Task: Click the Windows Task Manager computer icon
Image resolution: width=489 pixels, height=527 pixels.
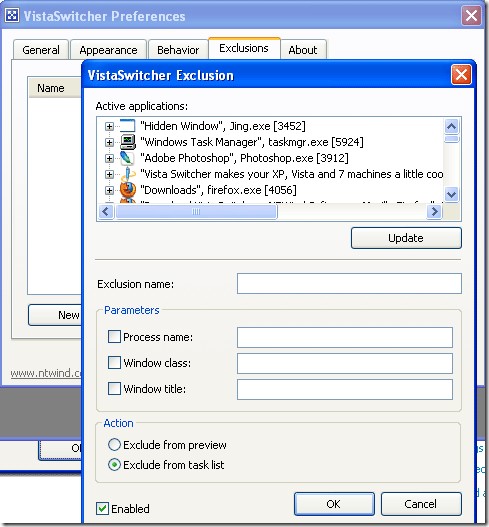Action: [128, 142]
